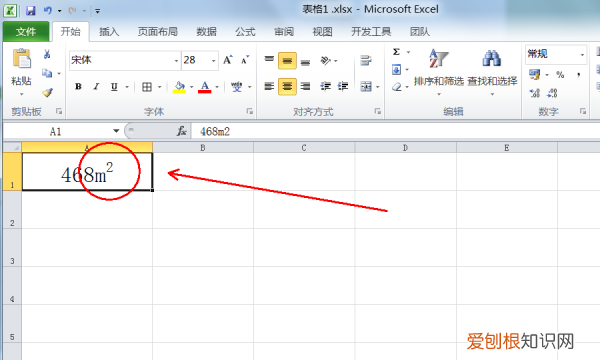Viewport: 600px width, 360px height.
Task: Switch to the 插入 Insert tab
Action: tap(109, 32)
